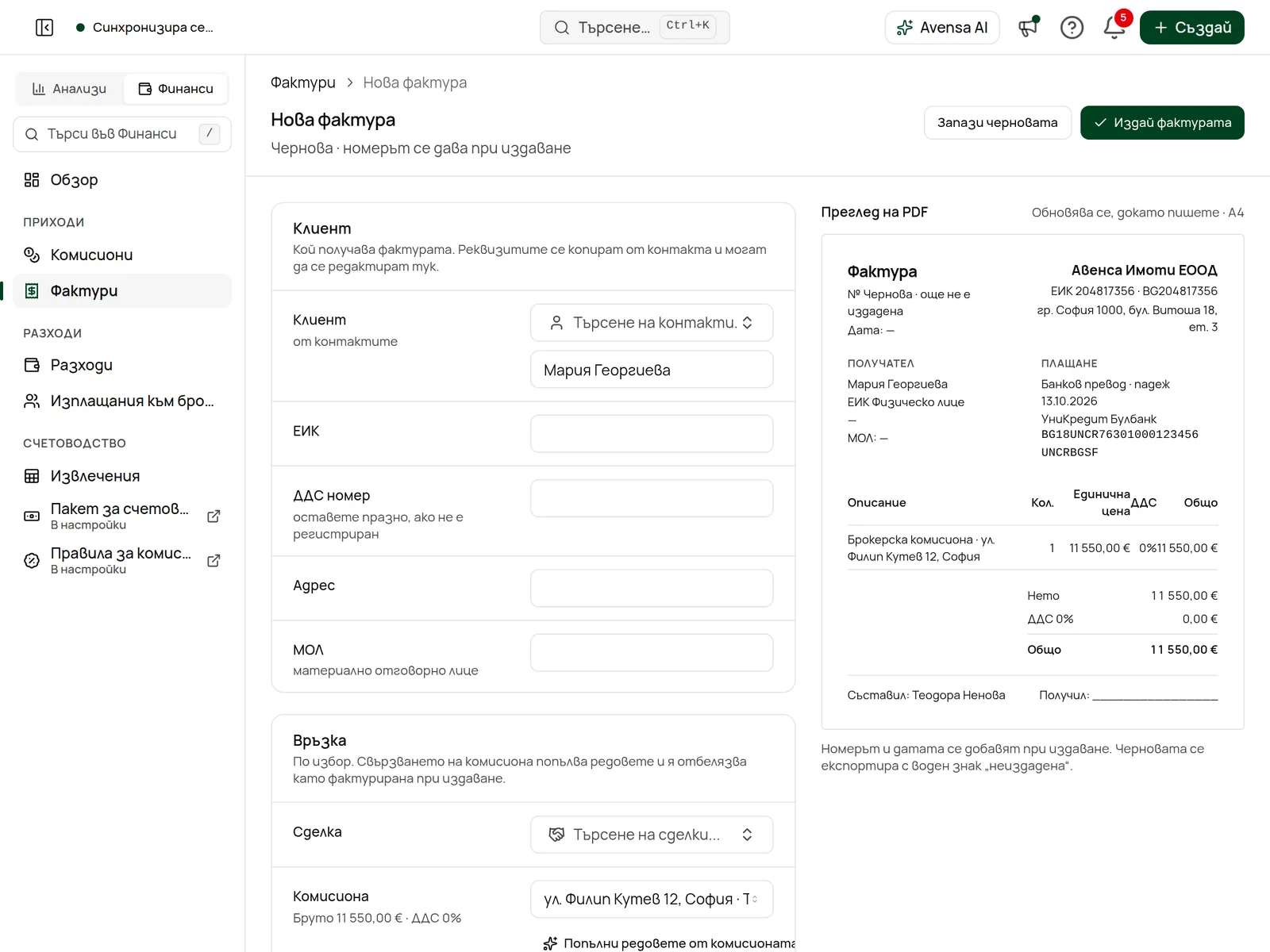The image size is (1270, 952).
Task: Click the МОЛ input field
Action: coord(652,653)
